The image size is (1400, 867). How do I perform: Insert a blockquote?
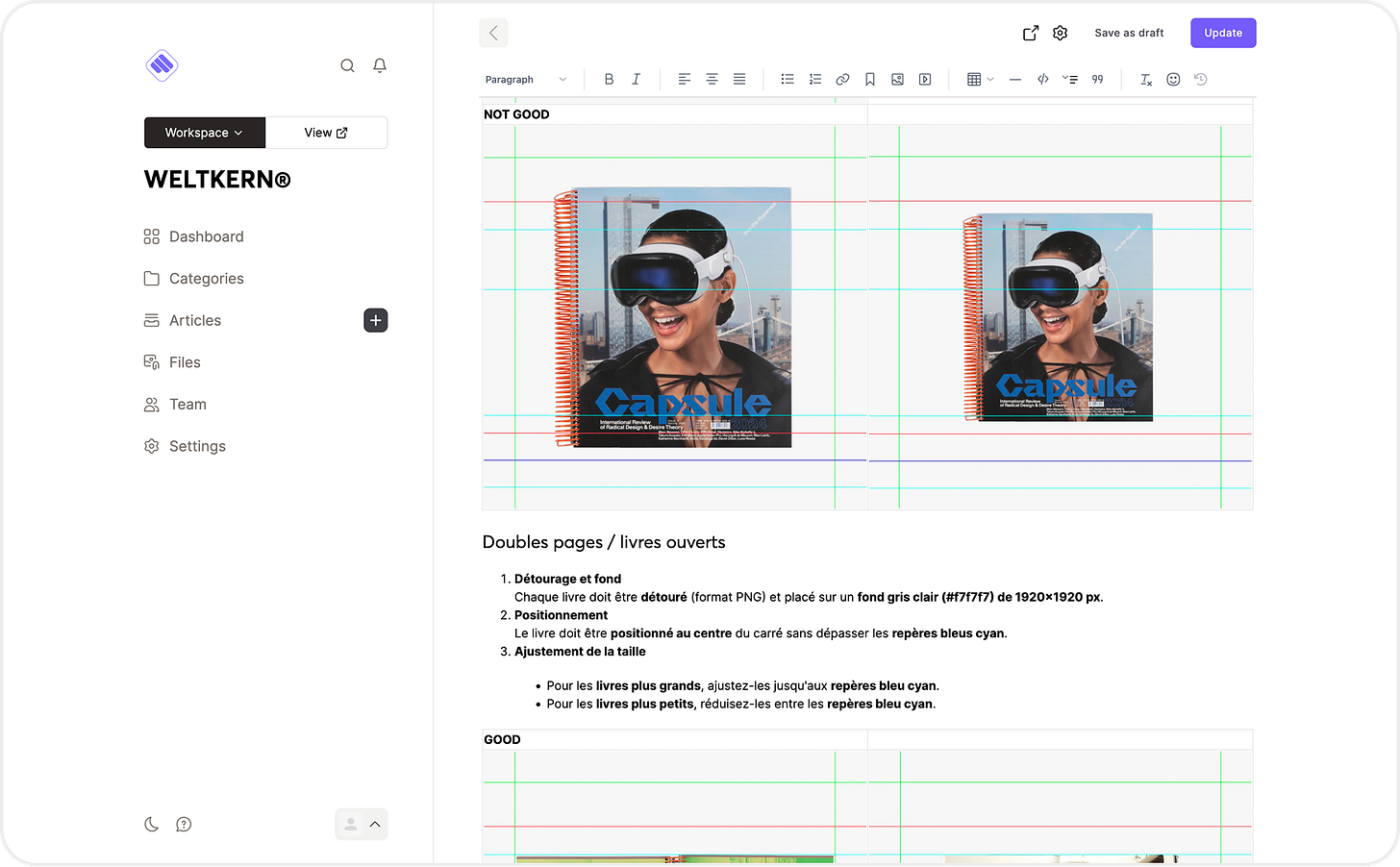pyautogui.click(x=1097, y=80)
